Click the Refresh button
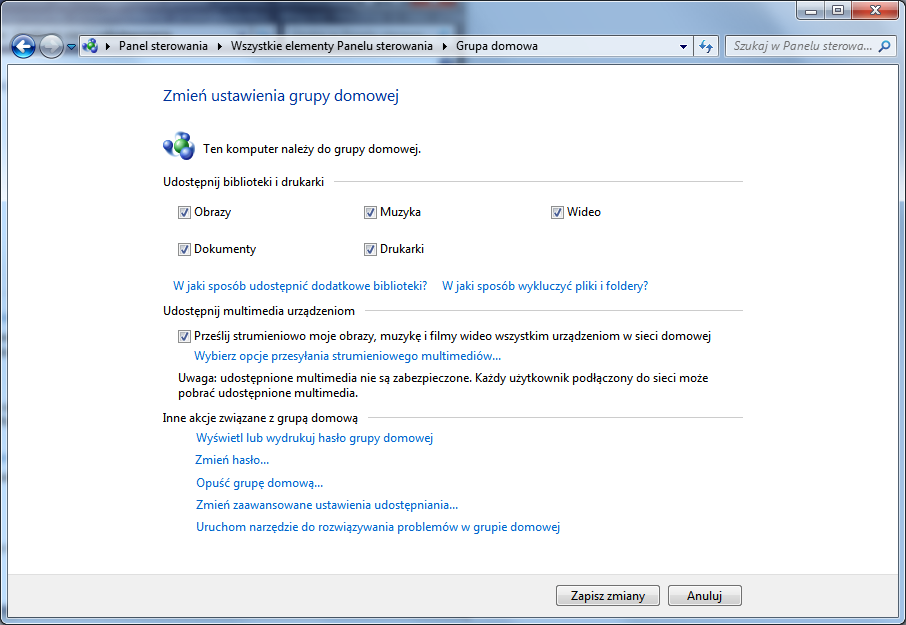 pos(706,46)
